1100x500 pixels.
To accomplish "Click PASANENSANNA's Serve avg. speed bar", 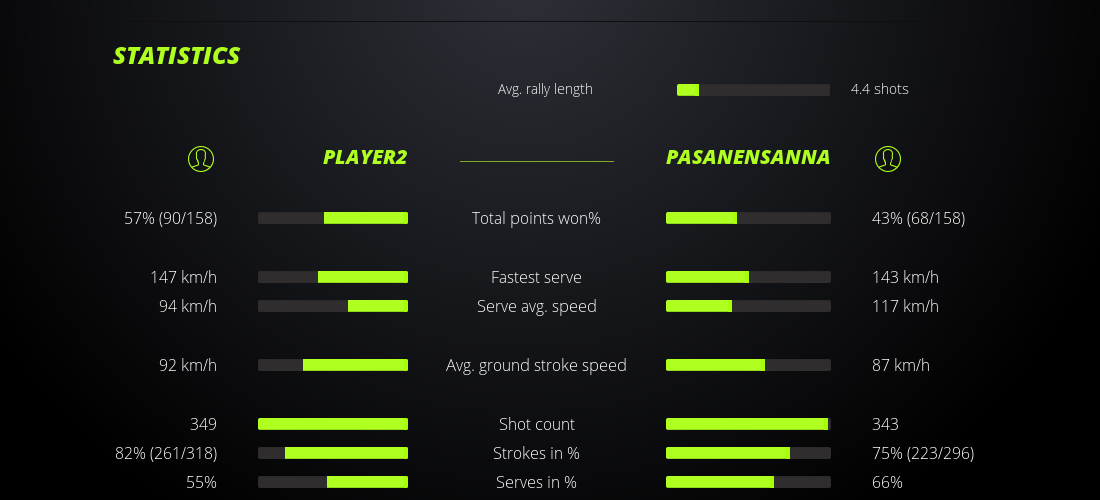I will 748,306.
